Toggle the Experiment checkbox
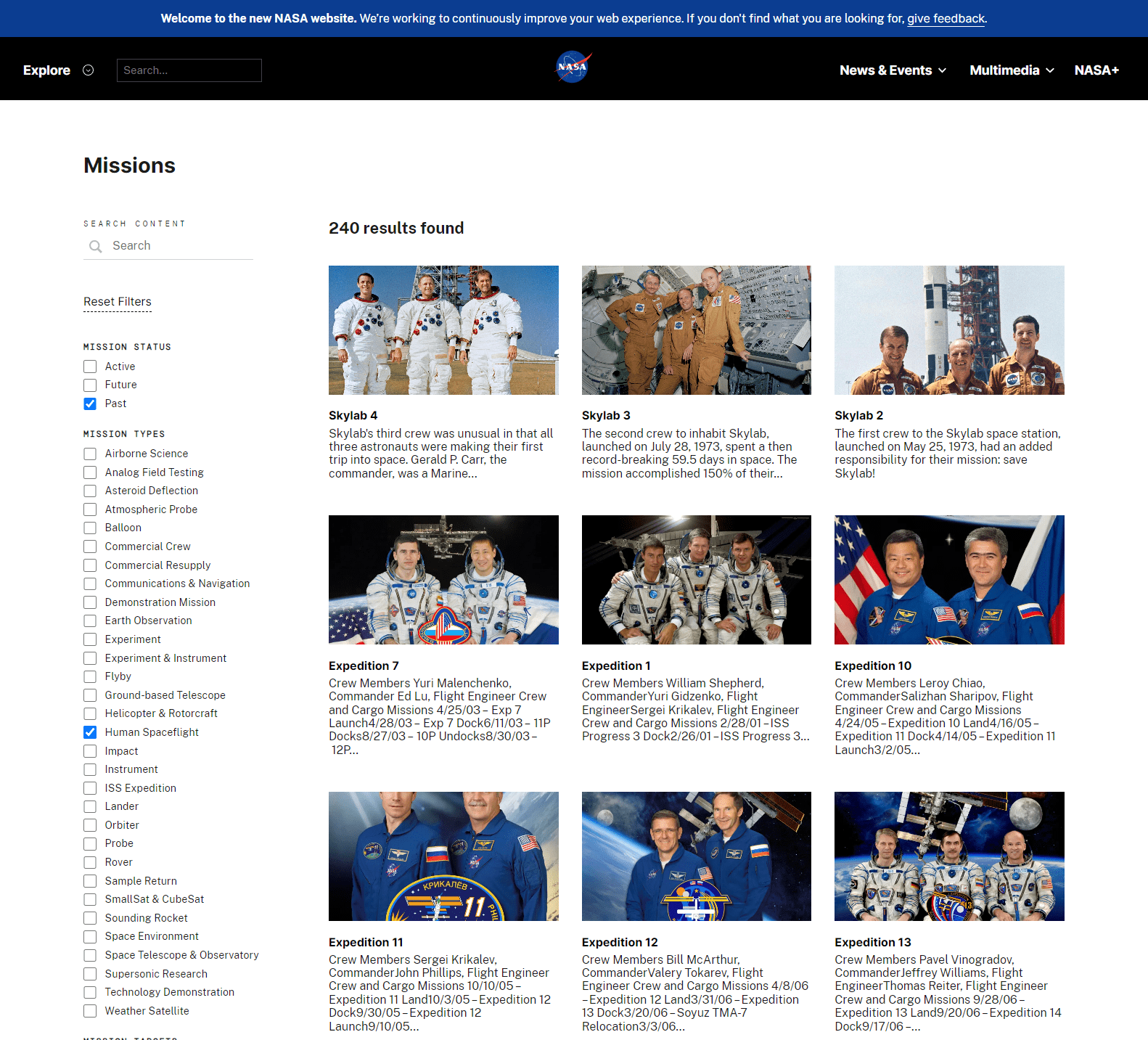1148x1040 pixels. (90, 639)
